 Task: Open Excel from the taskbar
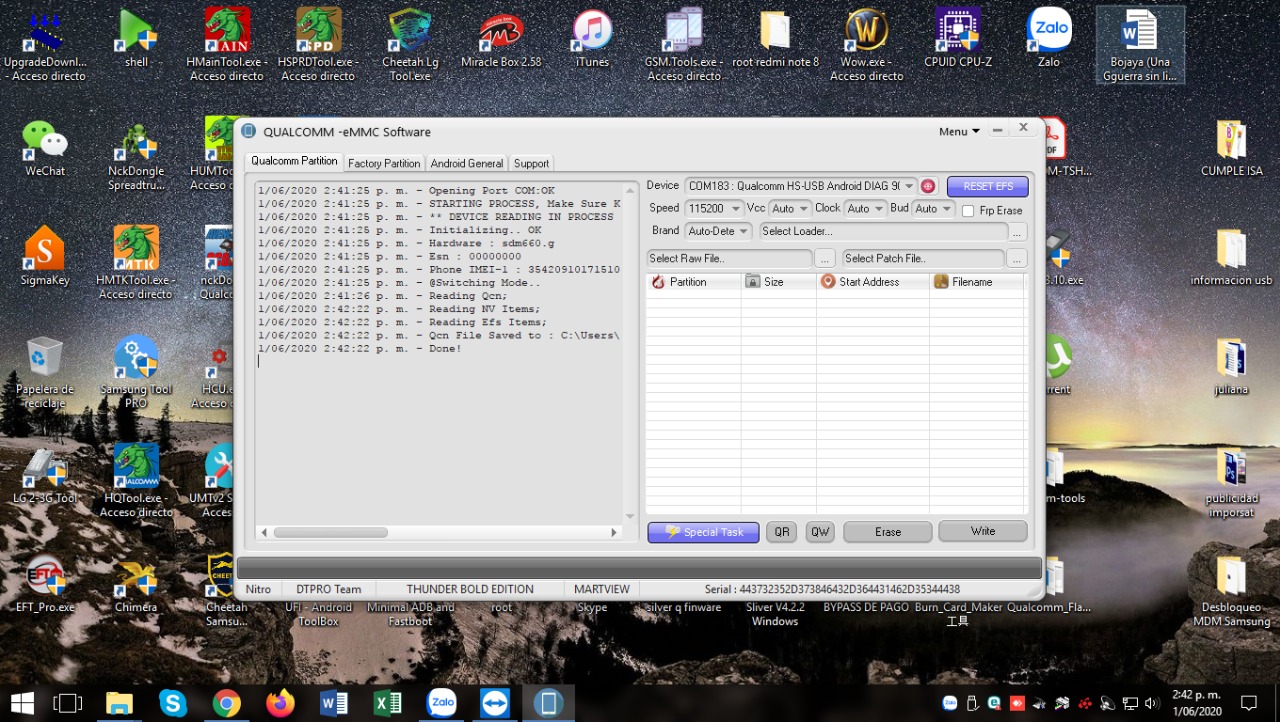388,703
